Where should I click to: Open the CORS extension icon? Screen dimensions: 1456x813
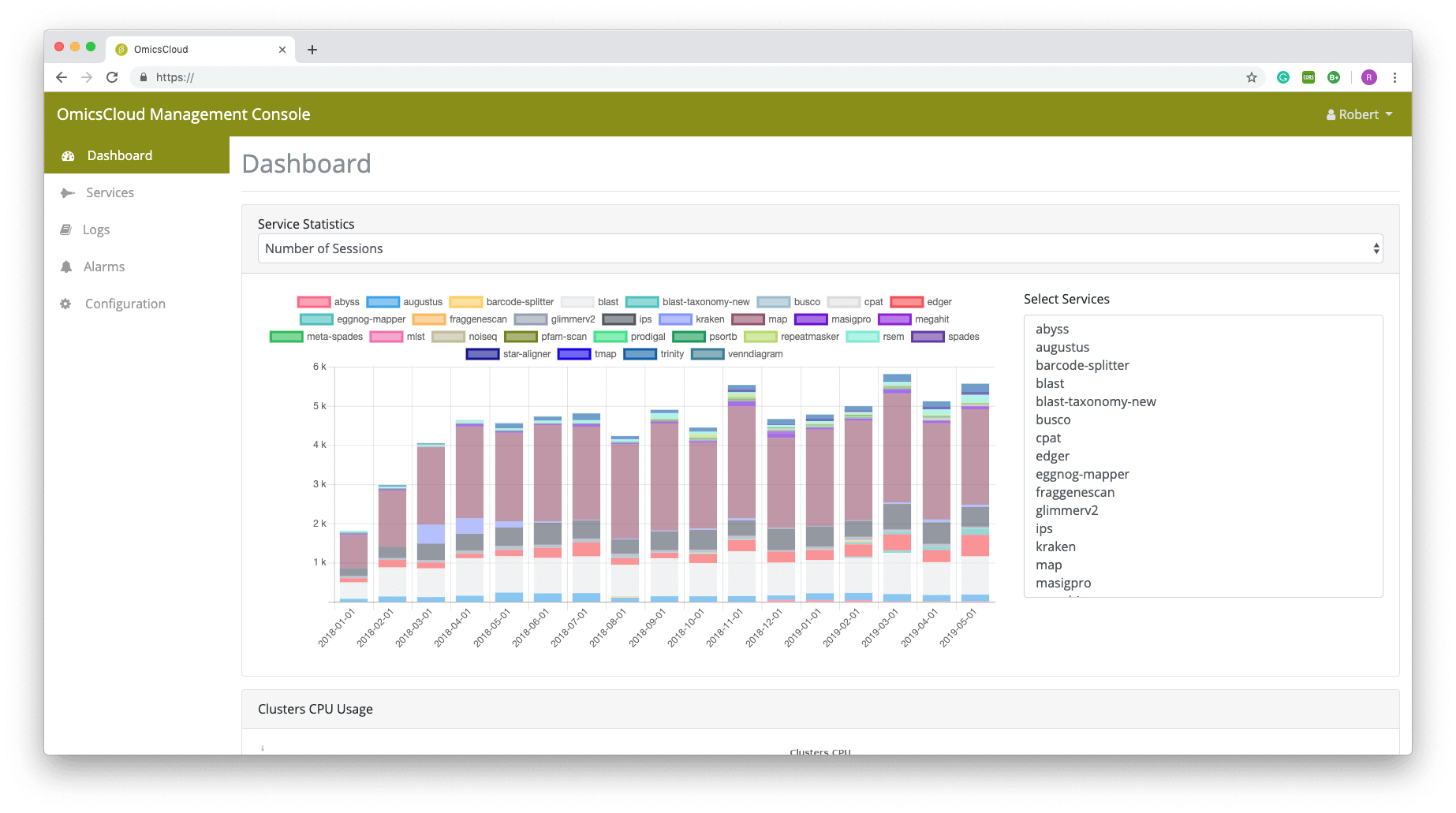pos(1309,77)
